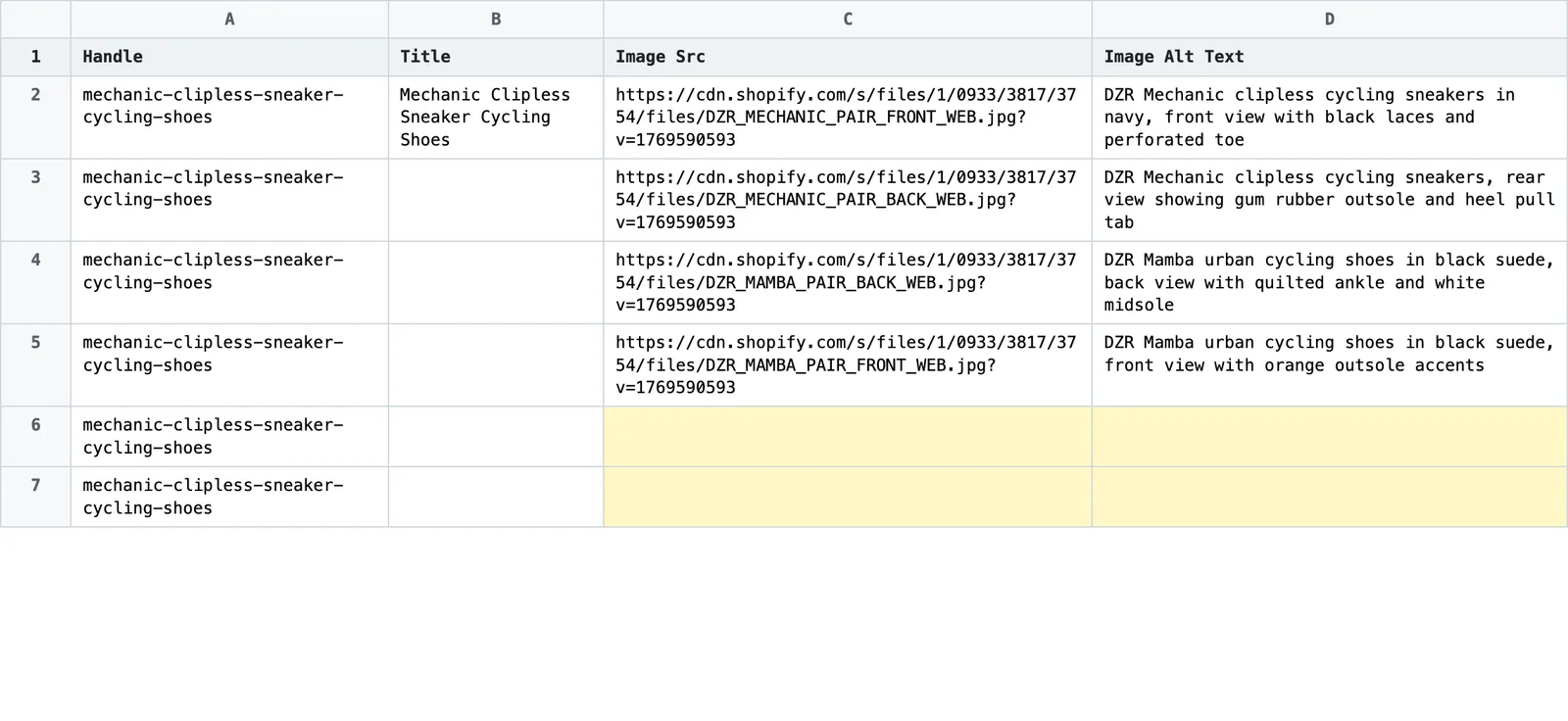Select column D header
This screenshot has height=721, width=1568.
click(x=1330, y=20)
